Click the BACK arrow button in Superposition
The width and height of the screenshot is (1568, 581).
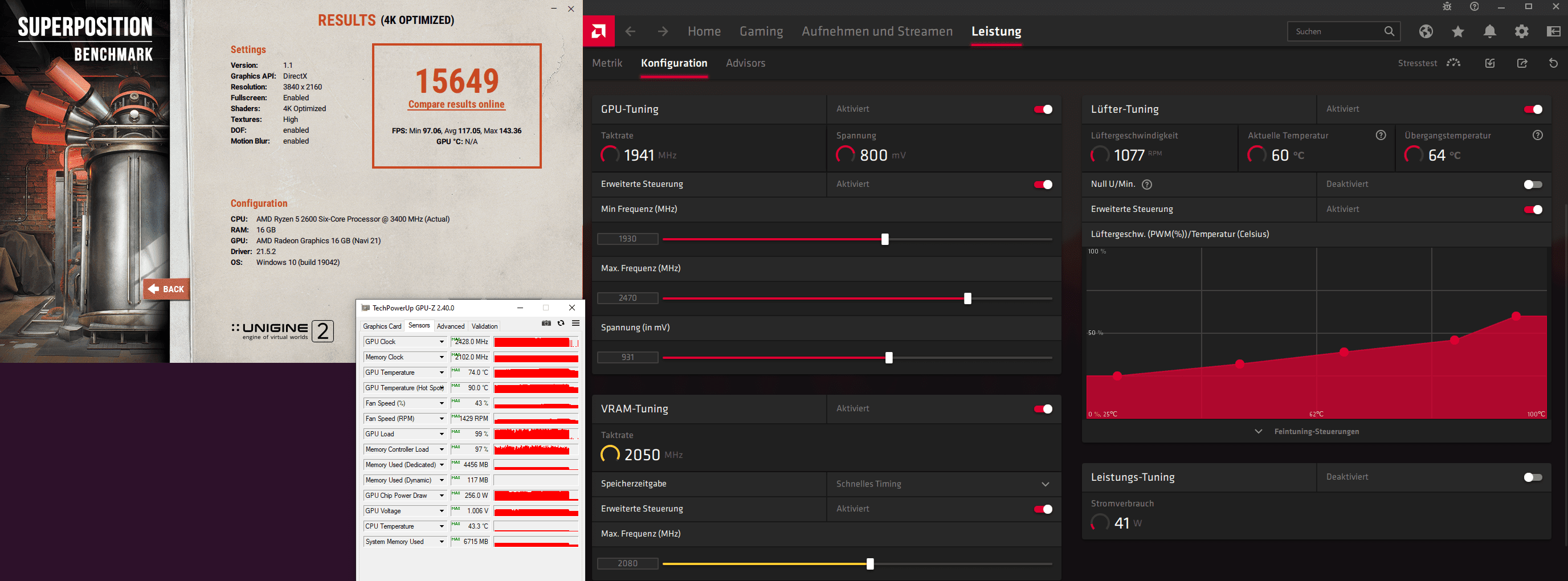[x=166, y=289]
